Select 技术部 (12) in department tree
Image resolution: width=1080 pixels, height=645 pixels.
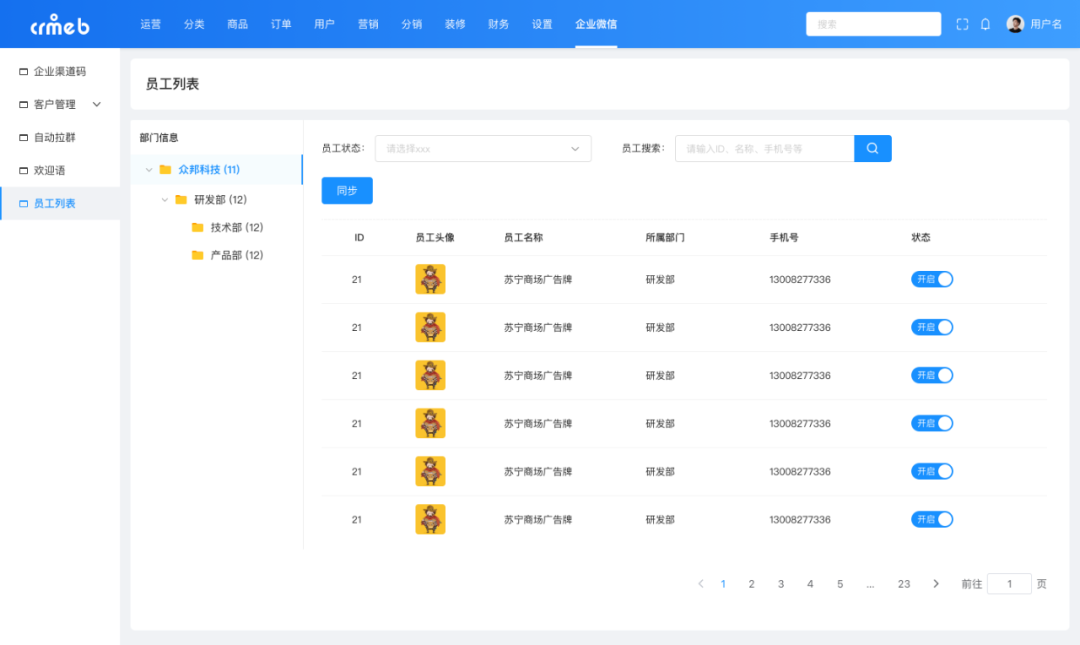(237, 227)
